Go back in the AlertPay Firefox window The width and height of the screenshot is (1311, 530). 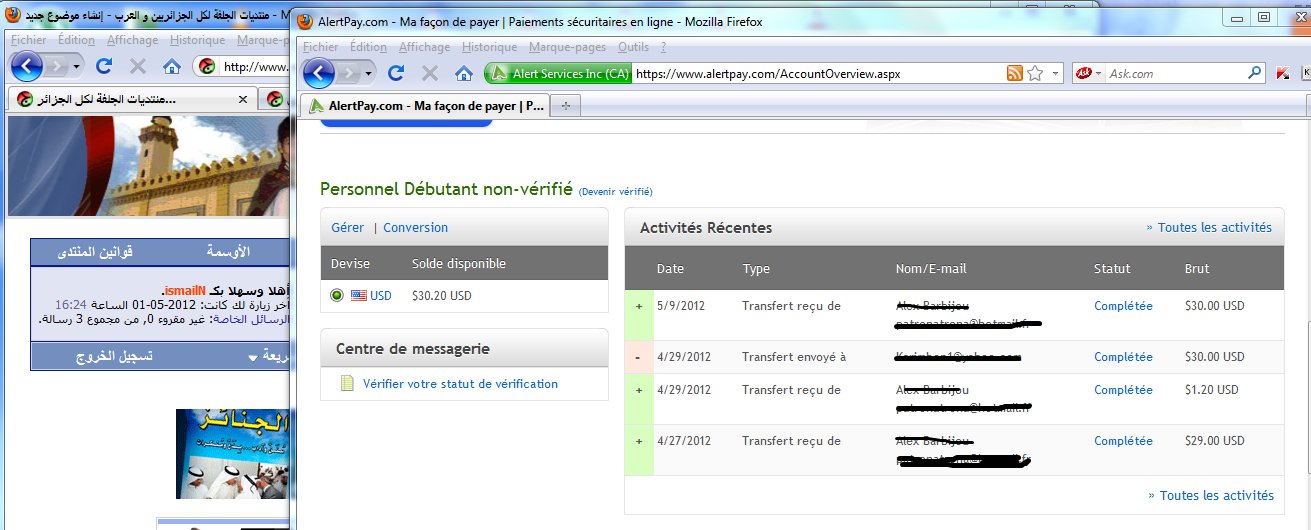[319, 73]
